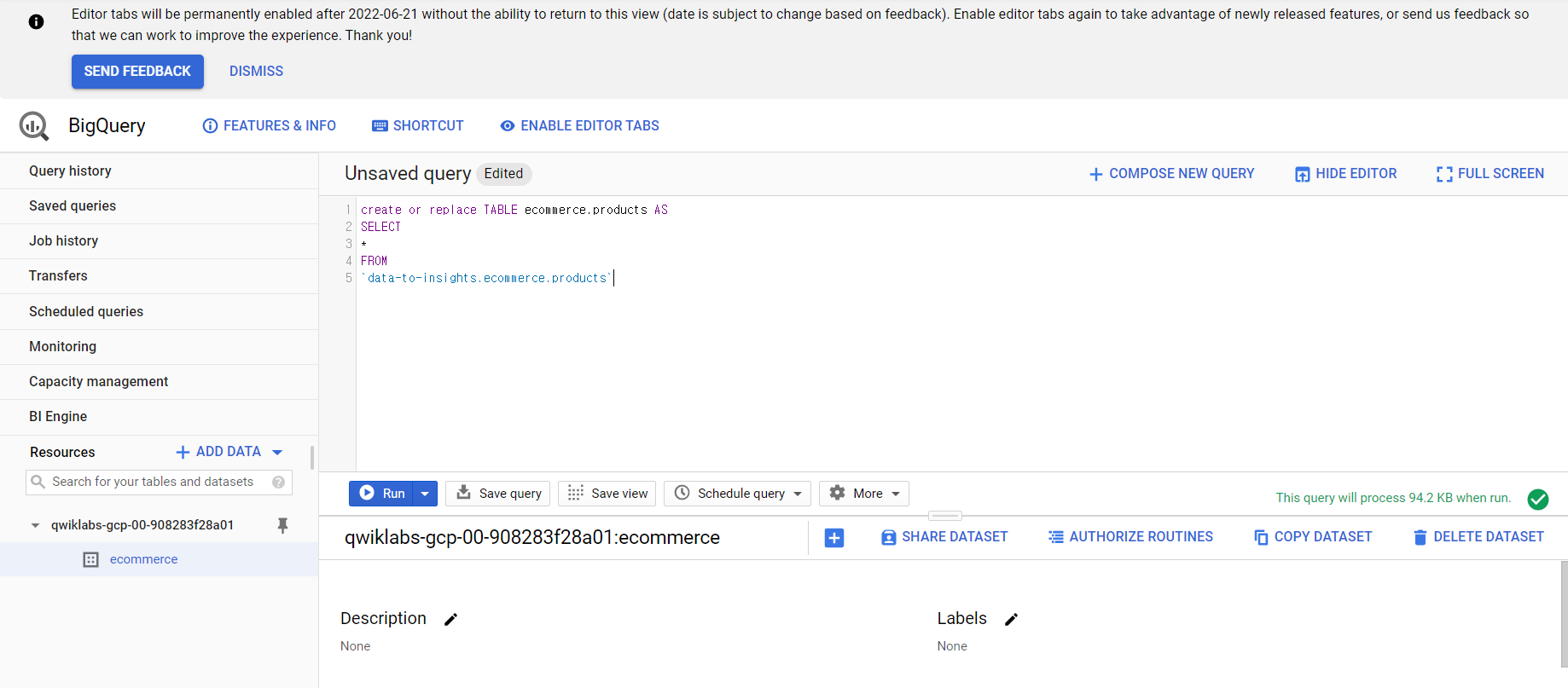
Task: Click the dataset details vertical scrollbar
Action: (x=1564, y=614)
